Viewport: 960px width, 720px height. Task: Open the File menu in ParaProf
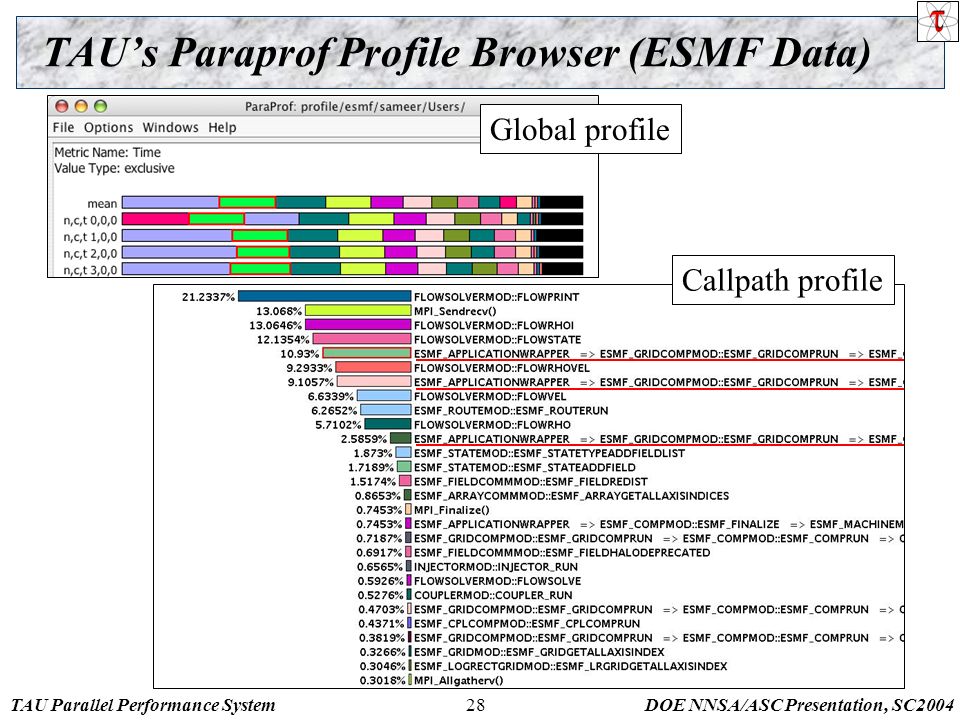coord(63,127)
